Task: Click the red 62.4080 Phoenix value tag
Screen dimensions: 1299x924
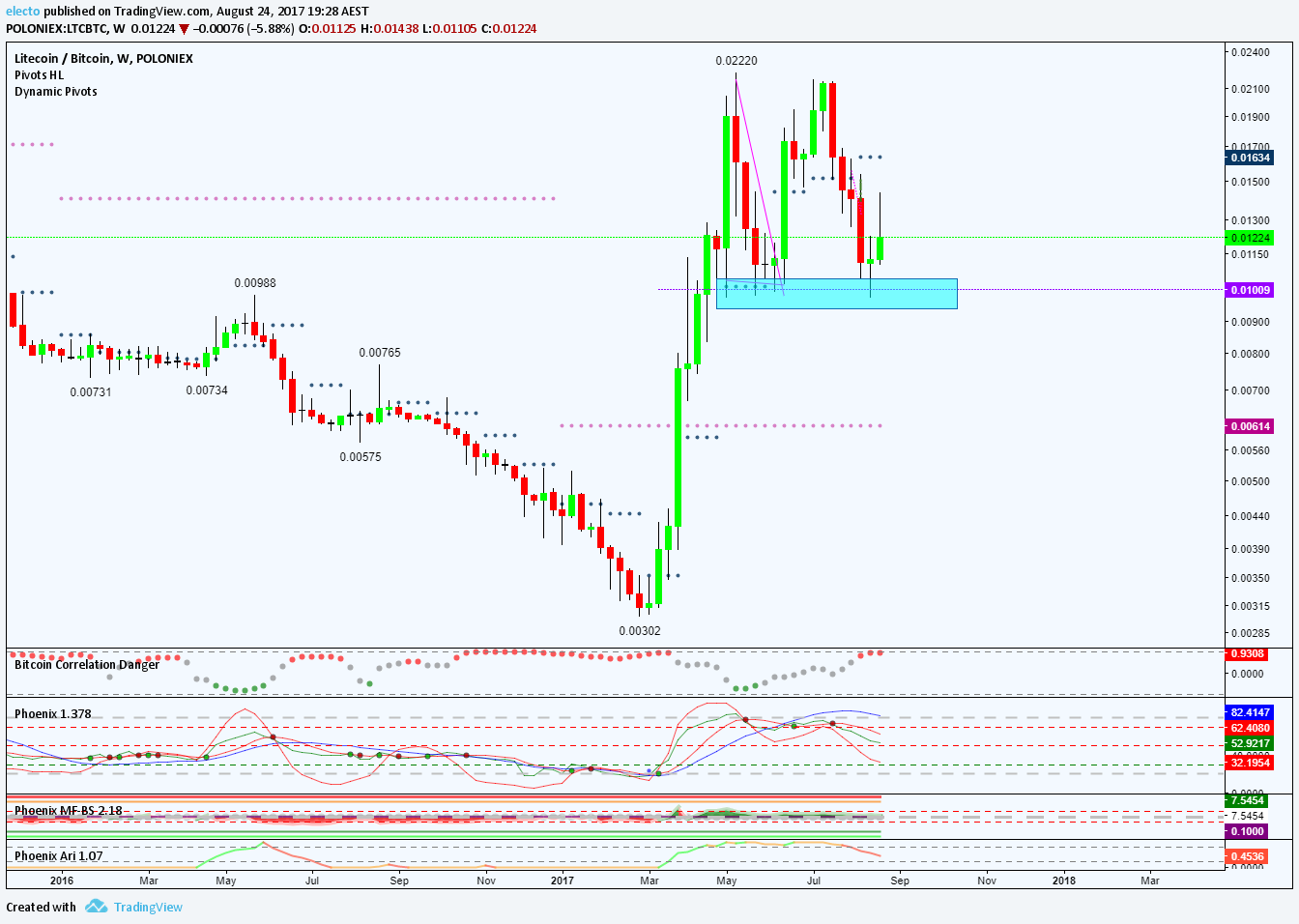Action: 1250,729
